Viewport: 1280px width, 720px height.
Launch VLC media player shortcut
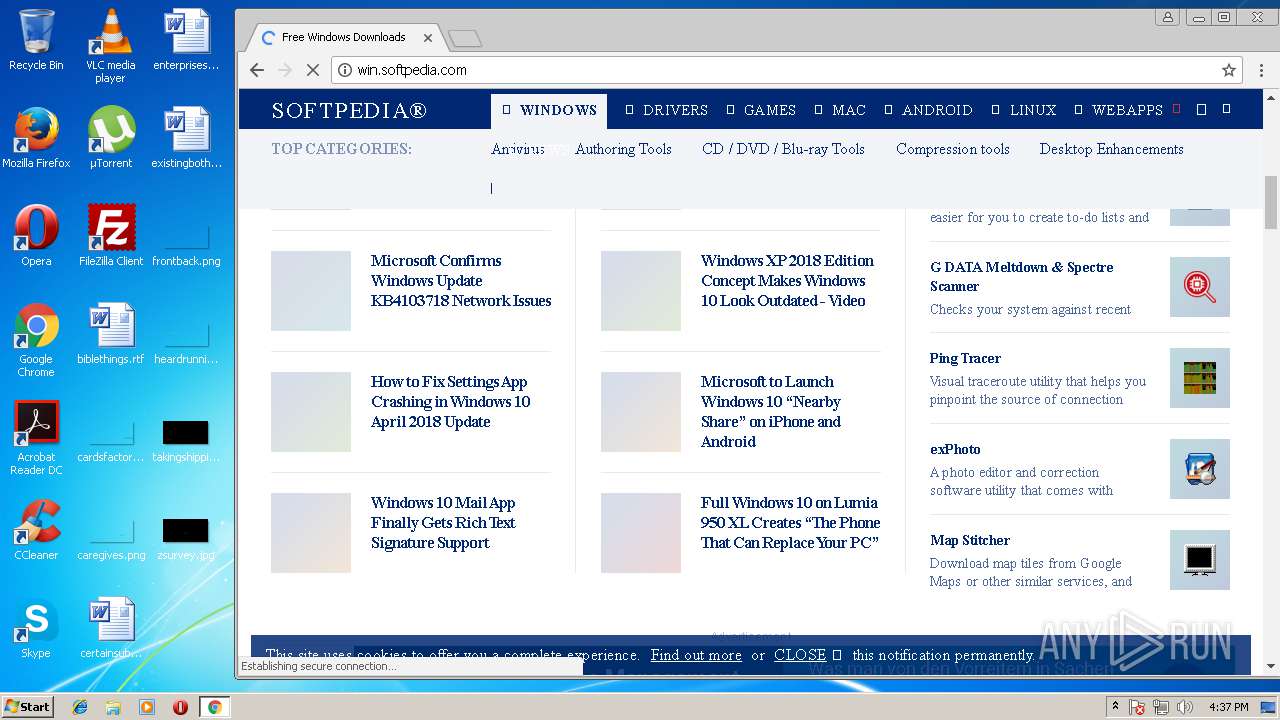click(110, 46)
